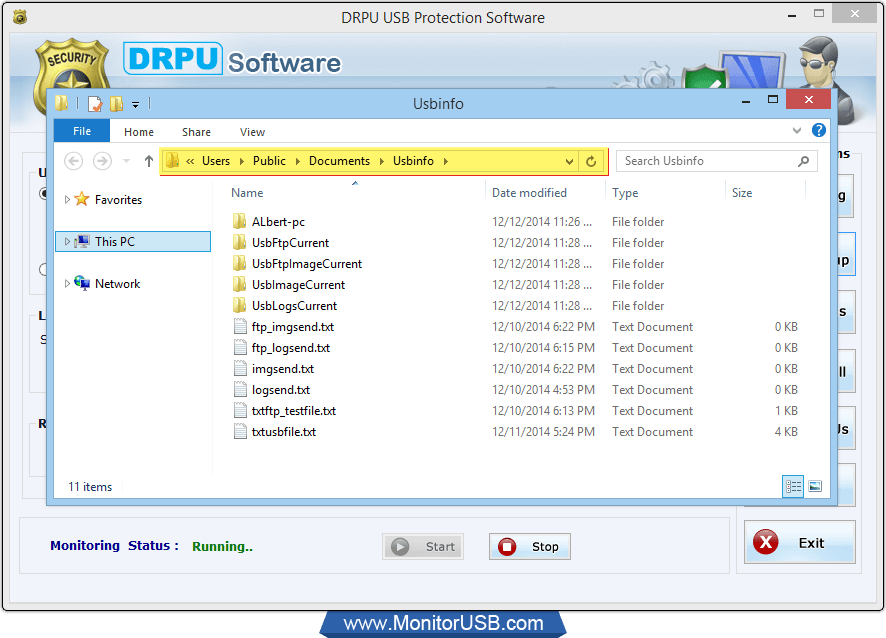The image size is (886, 638).
Task: Select the UsbFtpCurrent folder icon
Action: click(x=240, y=242)
